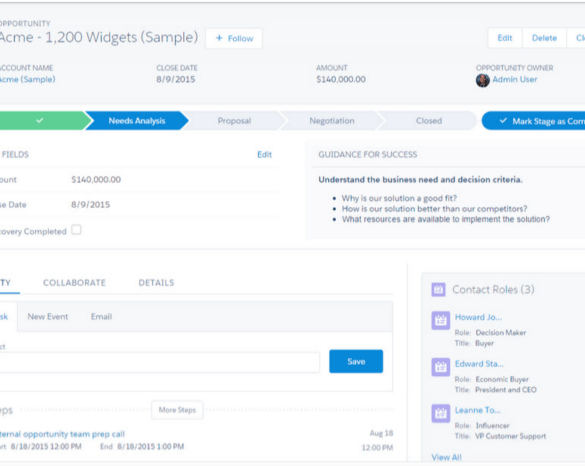Screen dimensions: 585x466
Task: Click the 'President and CEO' title text
Action: click(x=506, y=390)
